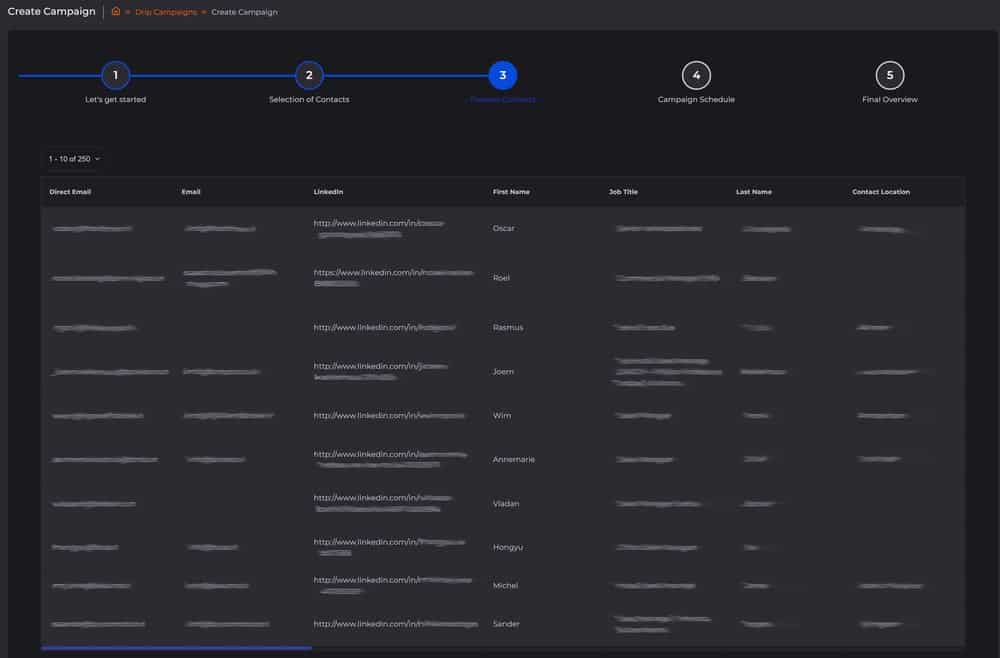Click the First Name column header
Image resolution: width=1000 pixels, height=658 pixels.
511,192
